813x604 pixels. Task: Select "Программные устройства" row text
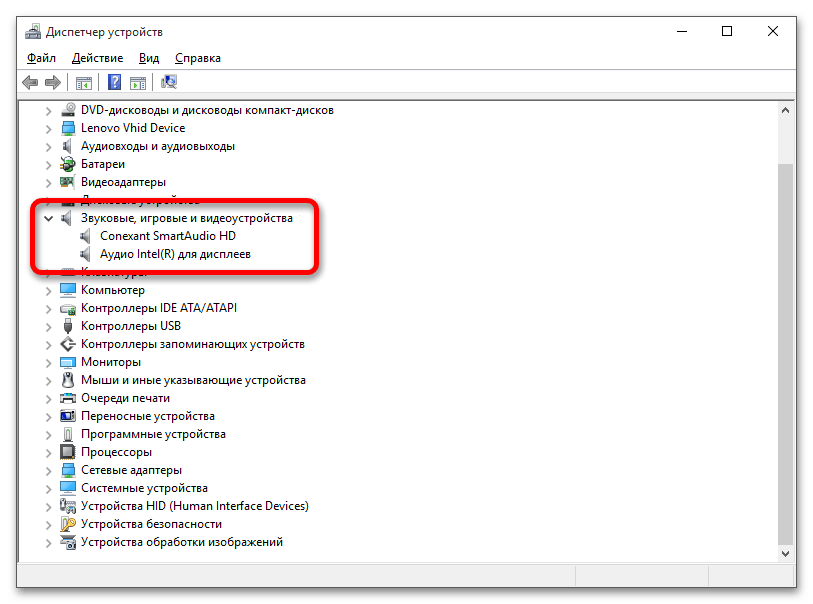click(153, 434)
